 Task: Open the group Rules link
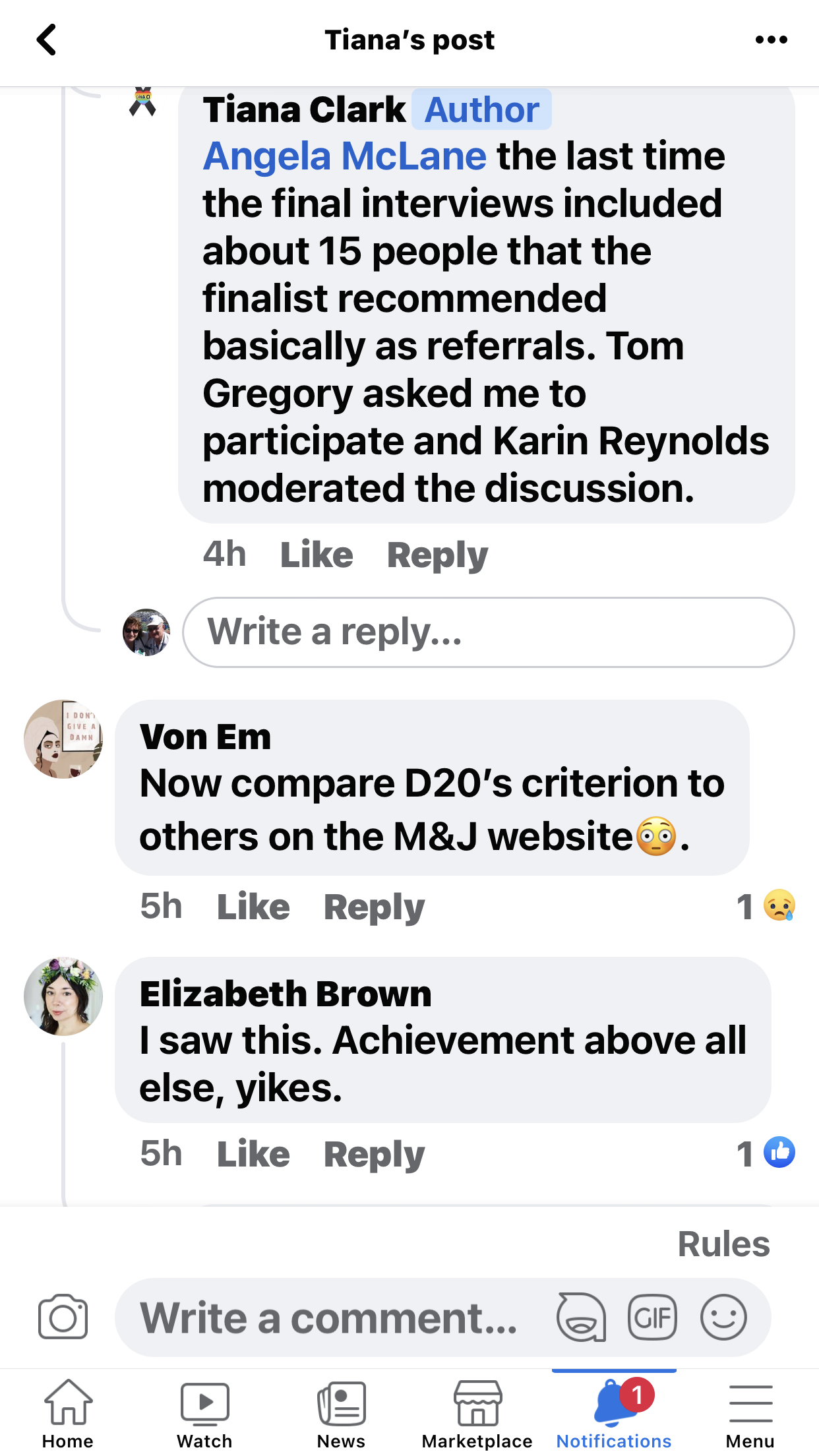[723, 1244]
